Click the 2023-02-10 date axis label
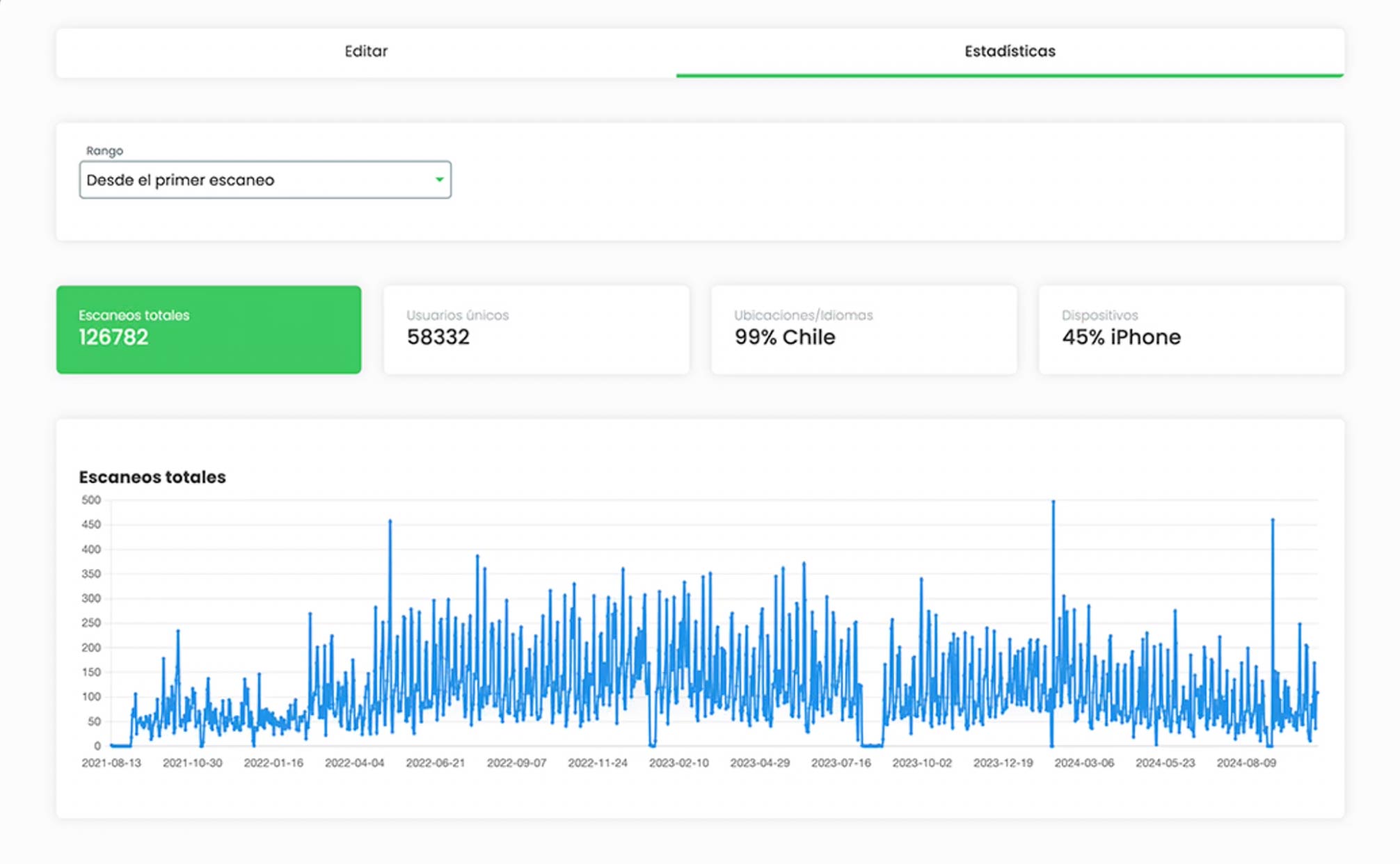This screenshot has width=1400, height=864. click(678, 763)
